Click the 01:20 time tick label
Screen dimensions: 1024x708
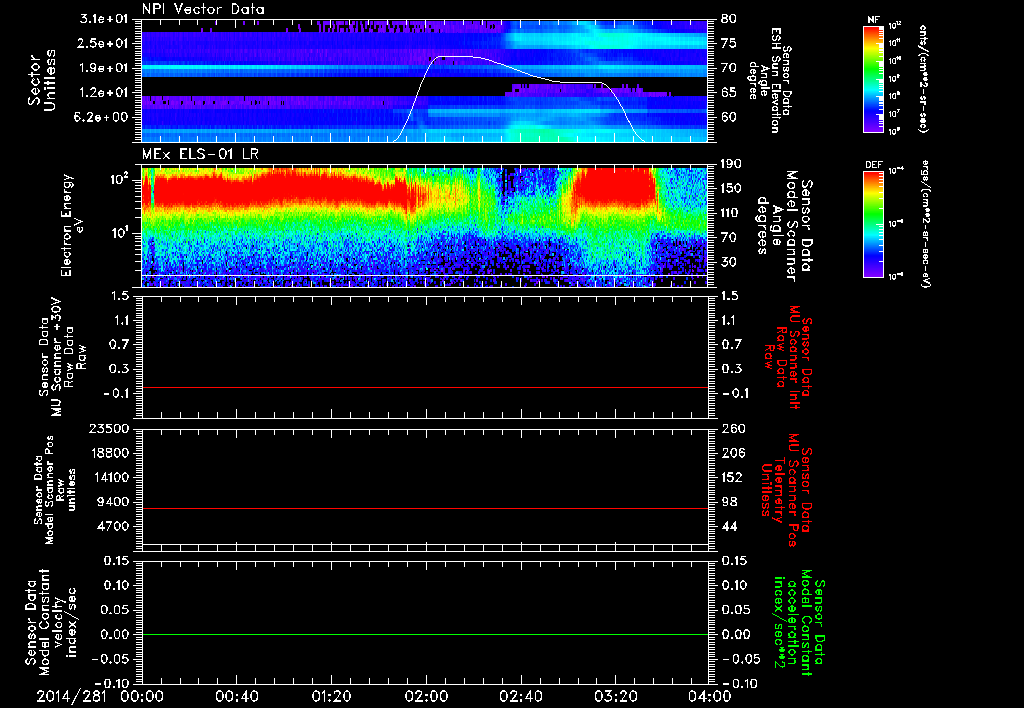330,696
